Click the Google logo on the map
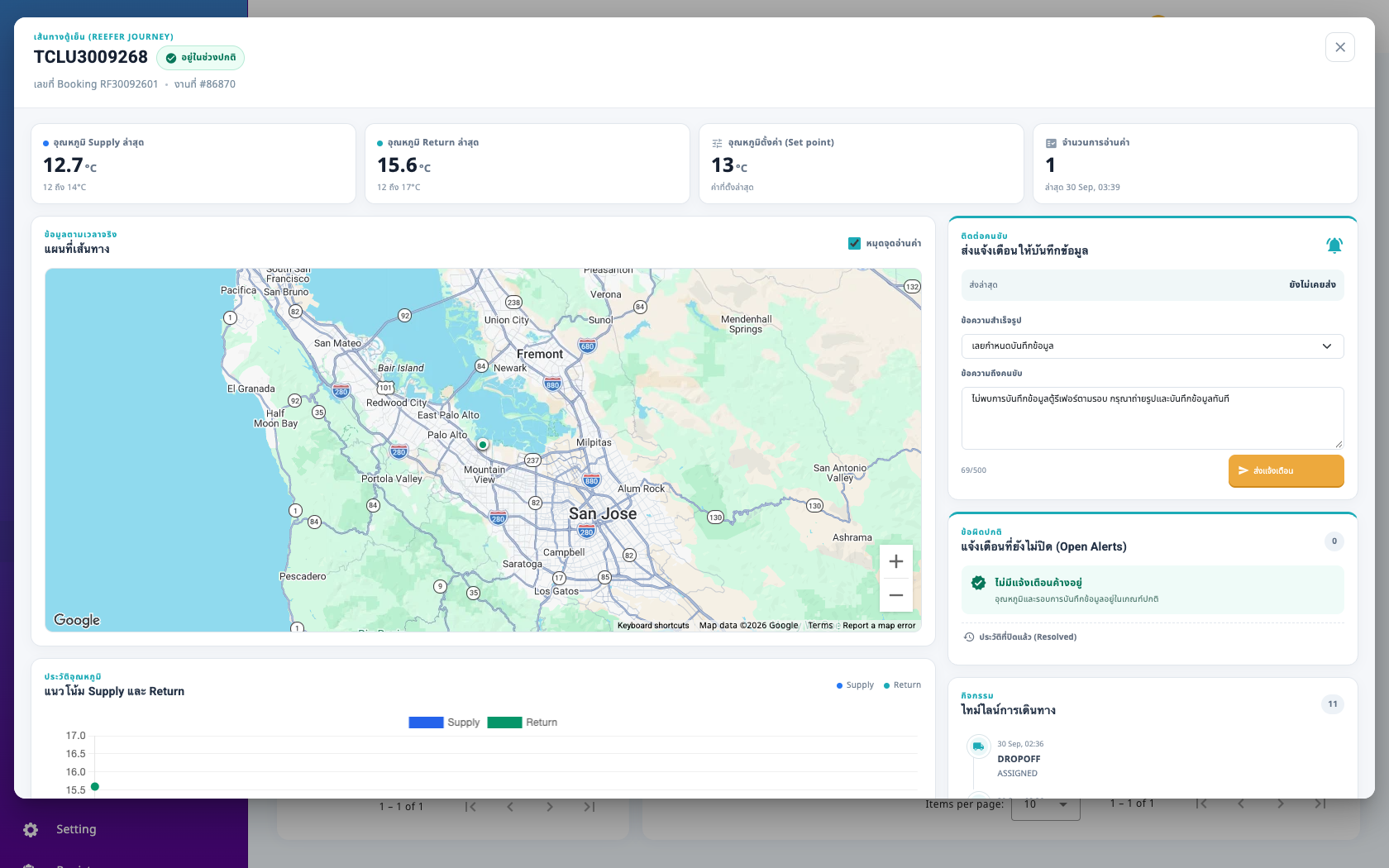This screenshot has height=868, width=1389. point(77,620)
